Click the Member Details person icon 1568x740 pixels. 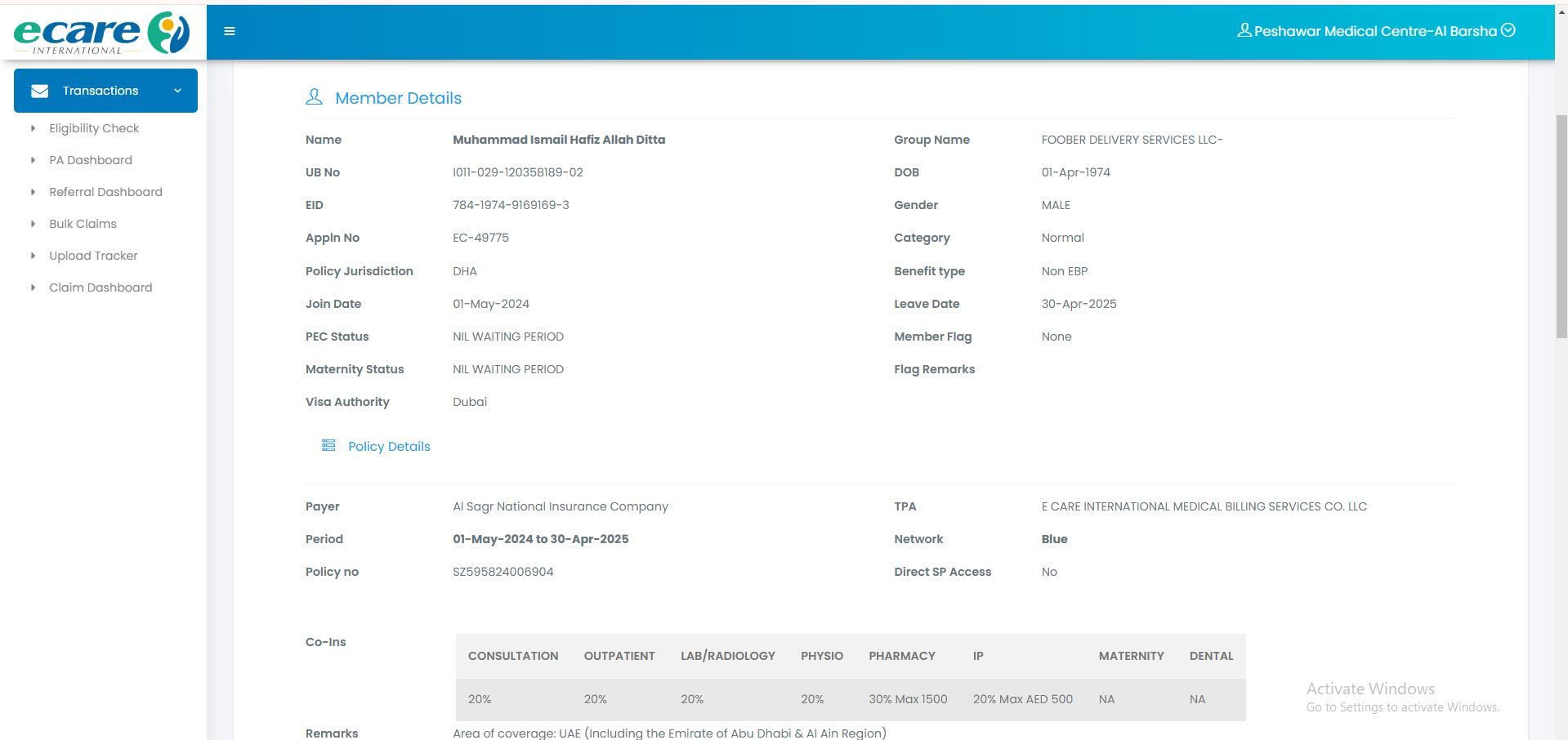pyautogui.click(x=314, y=97)
